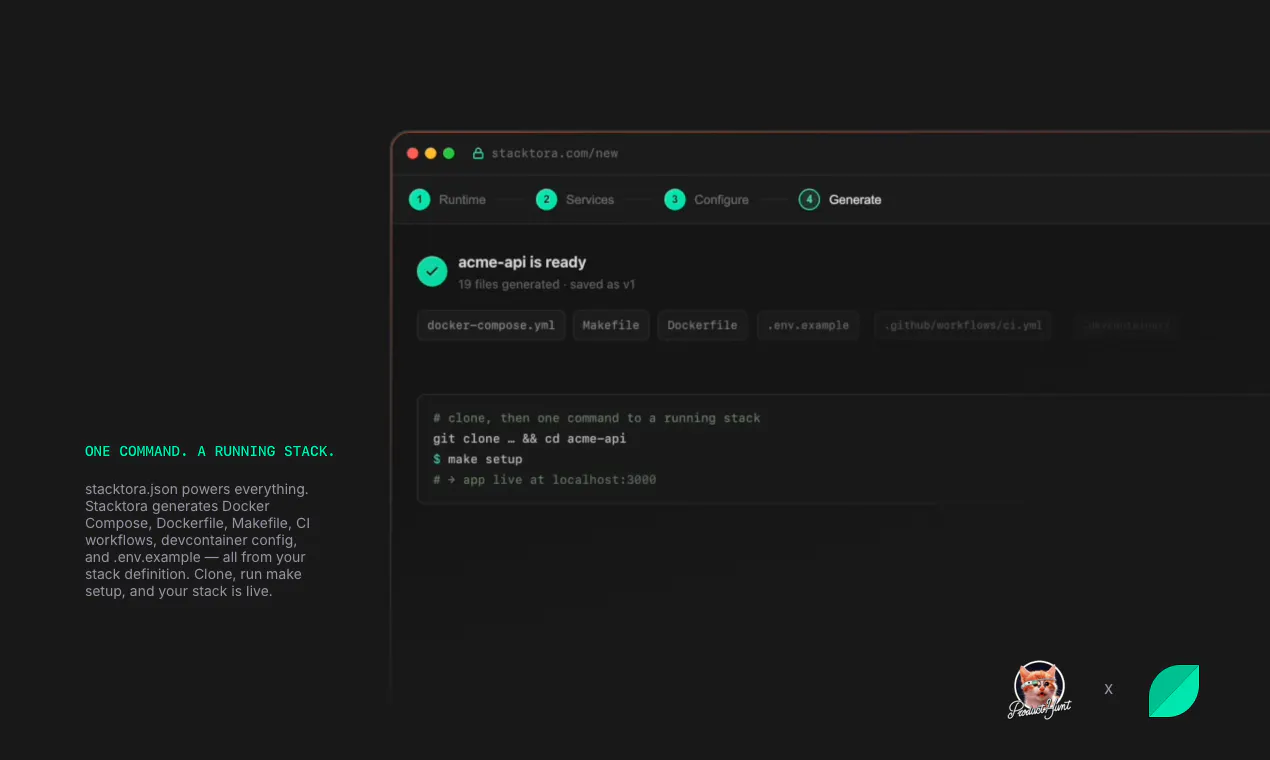Open the .env.example file chip

(x=808, y=325)
